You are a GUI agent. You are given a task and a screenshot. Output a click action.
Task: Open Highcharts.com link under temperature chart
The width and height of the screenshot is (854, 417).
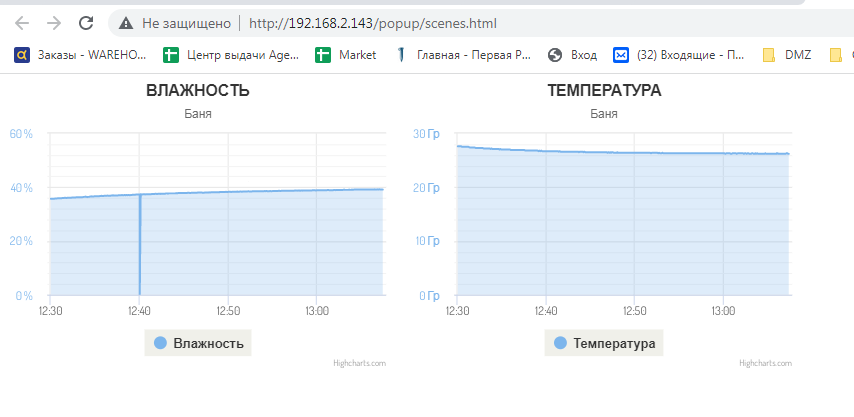[765, 363]
